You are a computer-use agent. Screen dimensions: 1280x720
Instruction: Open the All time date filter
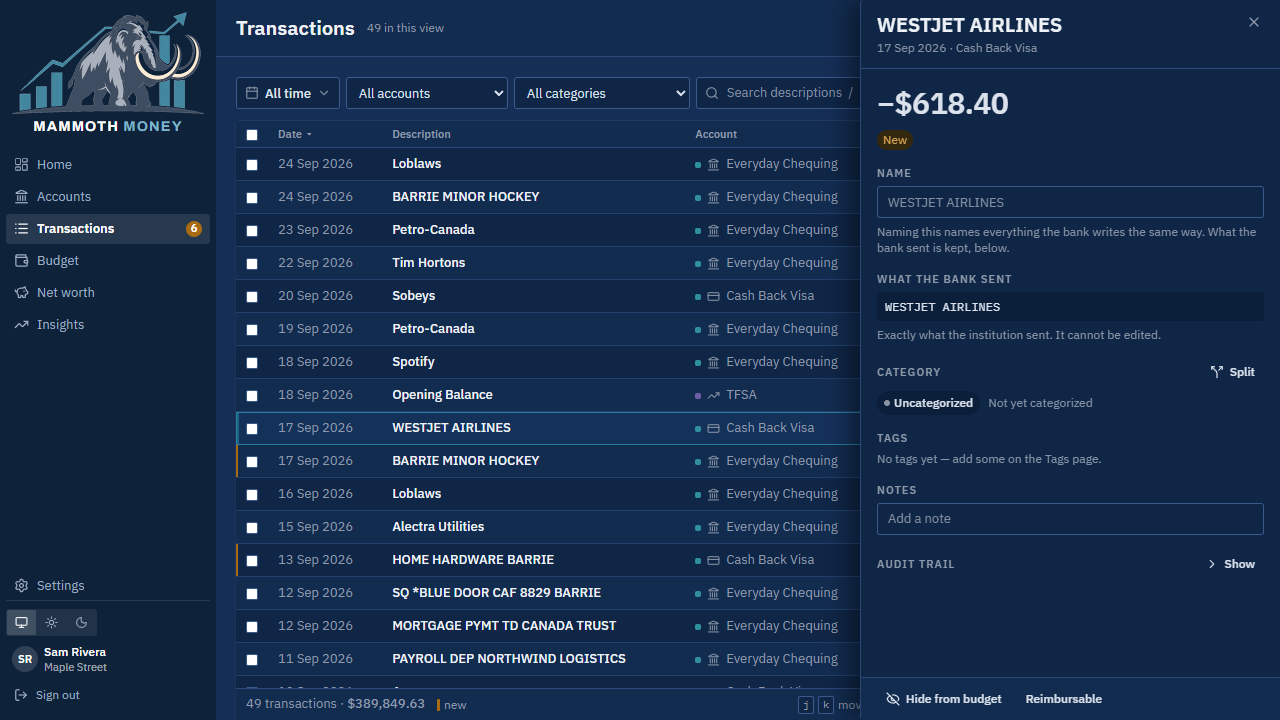click(288, 93)
